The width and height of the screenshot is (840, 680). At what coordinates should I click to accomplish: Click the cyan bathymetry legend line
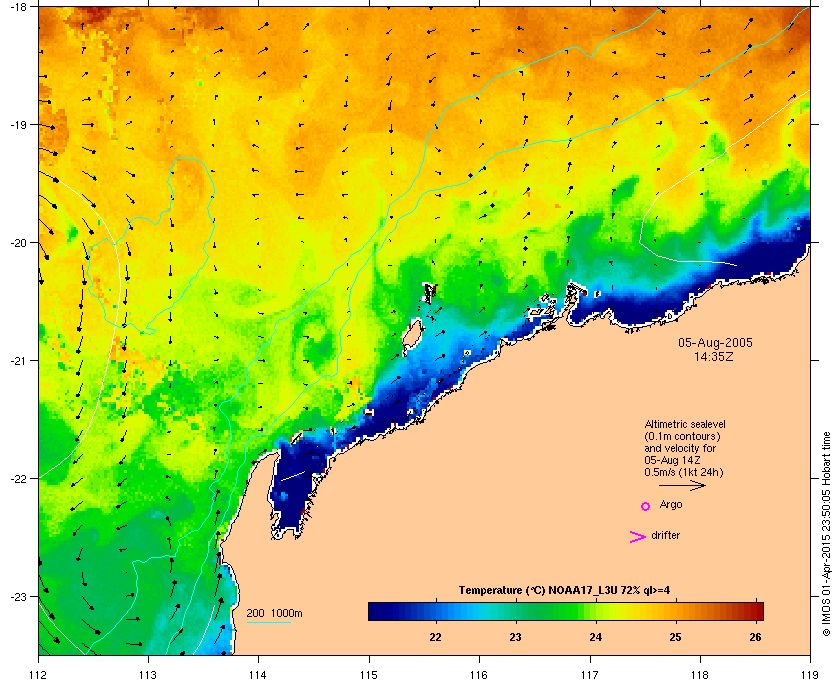click(268, 622)
